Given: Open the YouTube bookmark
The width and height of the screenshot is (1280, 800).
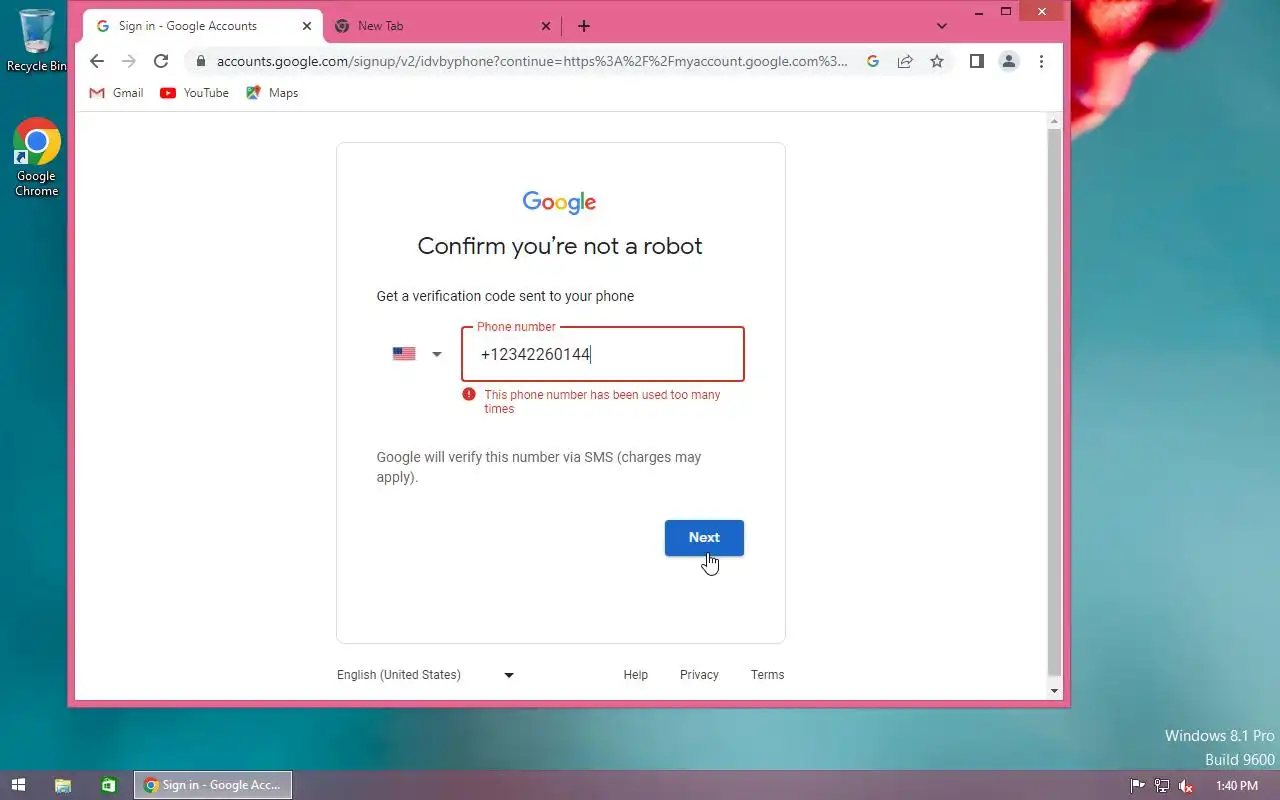Looking at the screenshot, I should pos(195,93).
